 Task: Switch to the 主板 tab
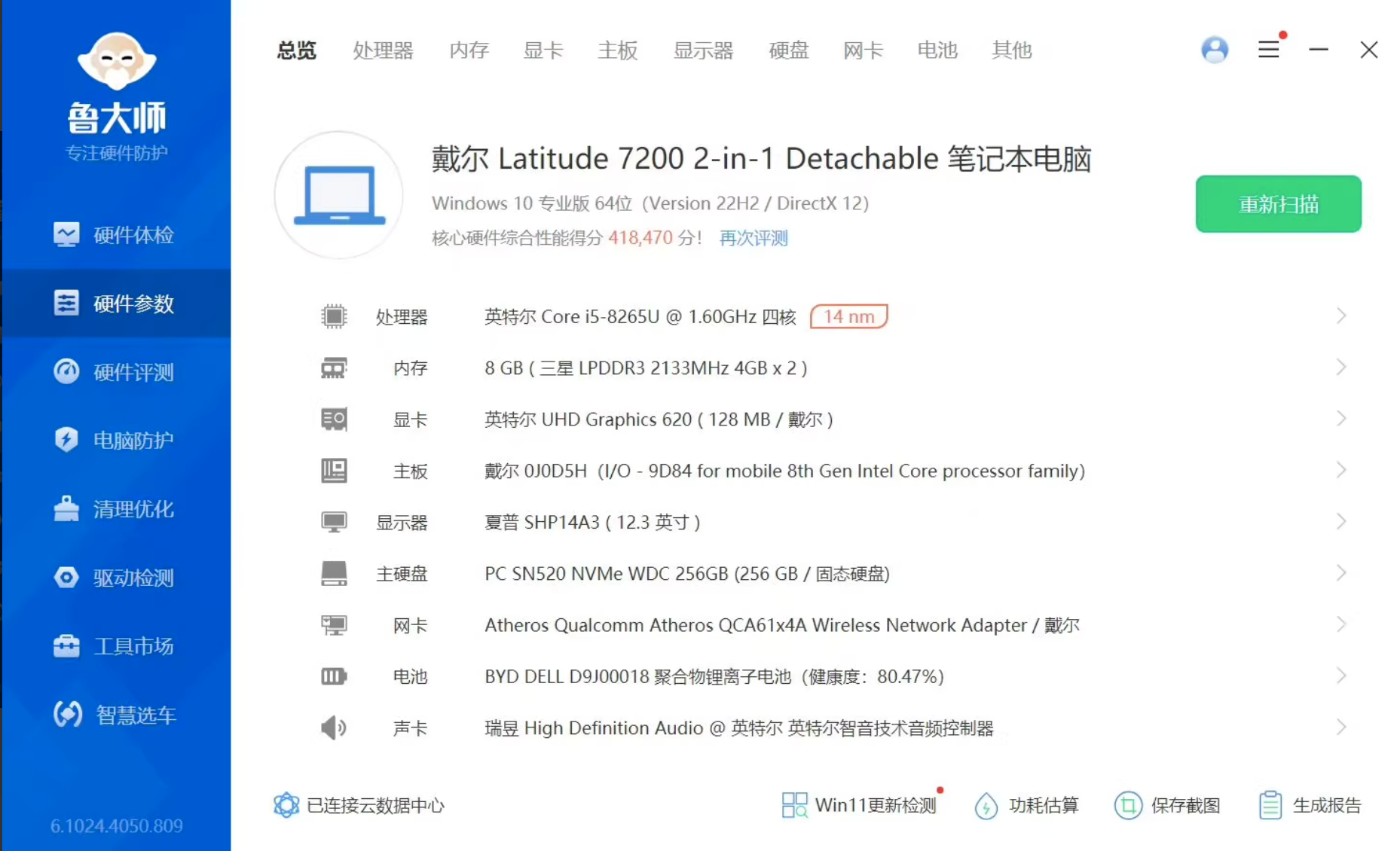(618, 50)
